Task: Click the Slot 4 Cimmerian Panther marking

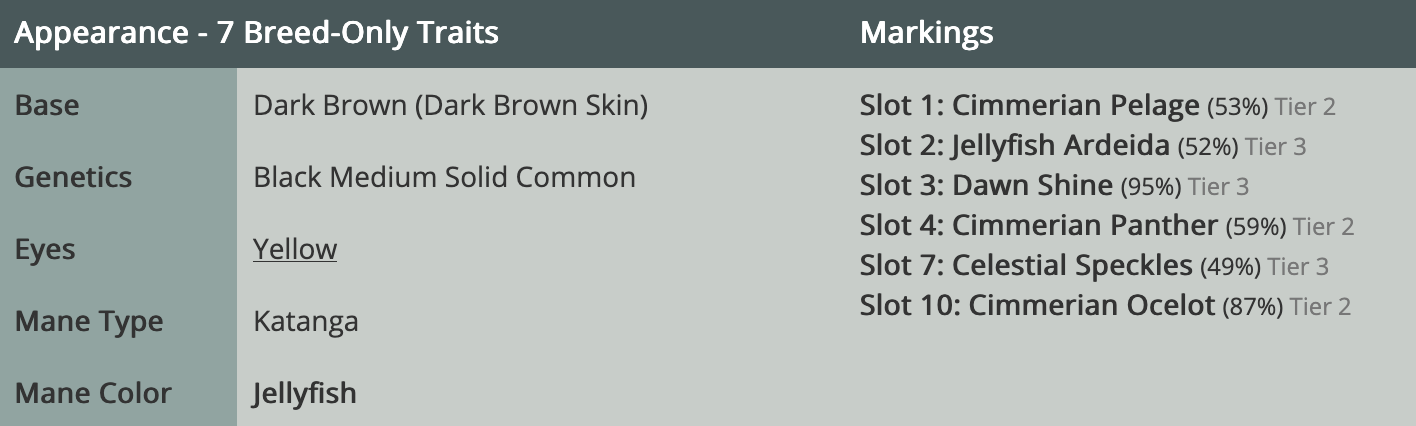Action: [x=1039, y=226]
